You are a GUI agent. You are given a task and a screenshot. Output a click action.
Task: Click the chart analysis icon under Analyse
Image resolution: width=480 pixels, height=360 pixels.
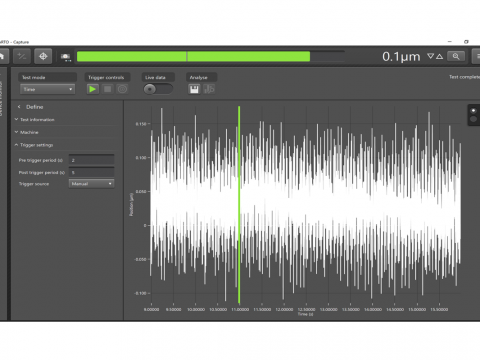pos(209,89)
